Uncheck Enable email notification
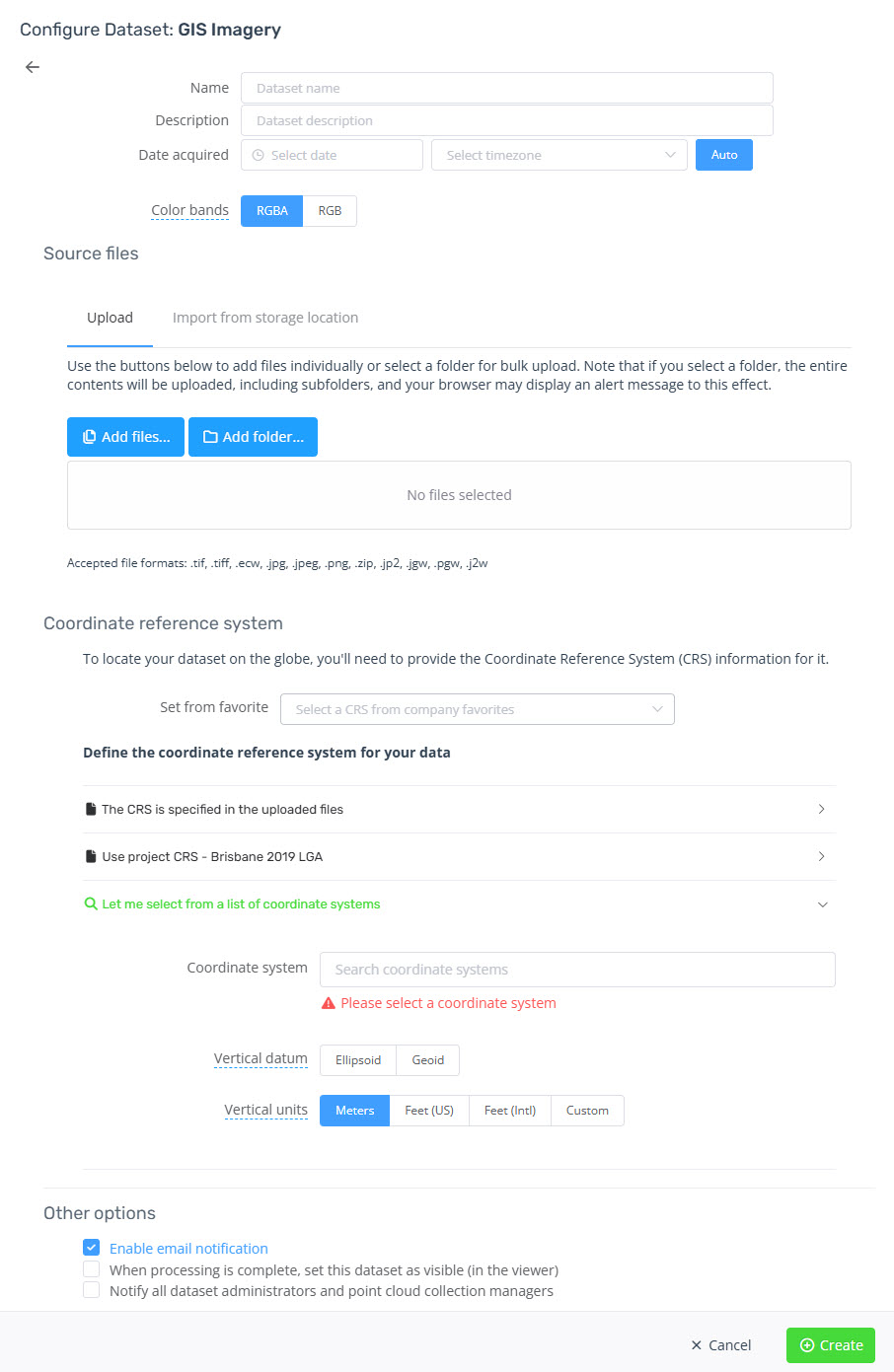 click(92, 1248)
